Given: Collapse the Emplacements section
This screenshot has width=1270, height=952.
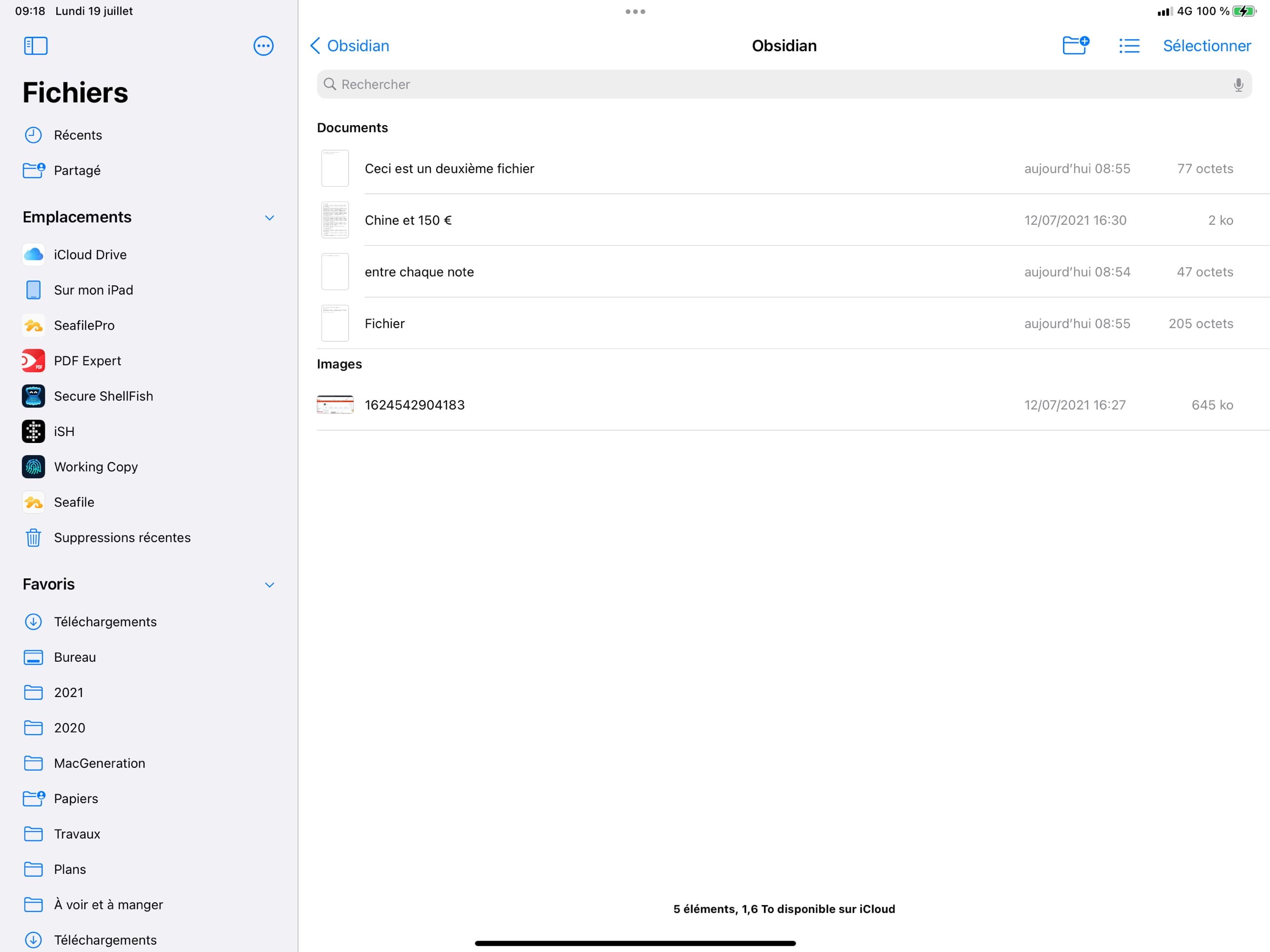Looking at the screenshot, I should click(x=269, y=218).
